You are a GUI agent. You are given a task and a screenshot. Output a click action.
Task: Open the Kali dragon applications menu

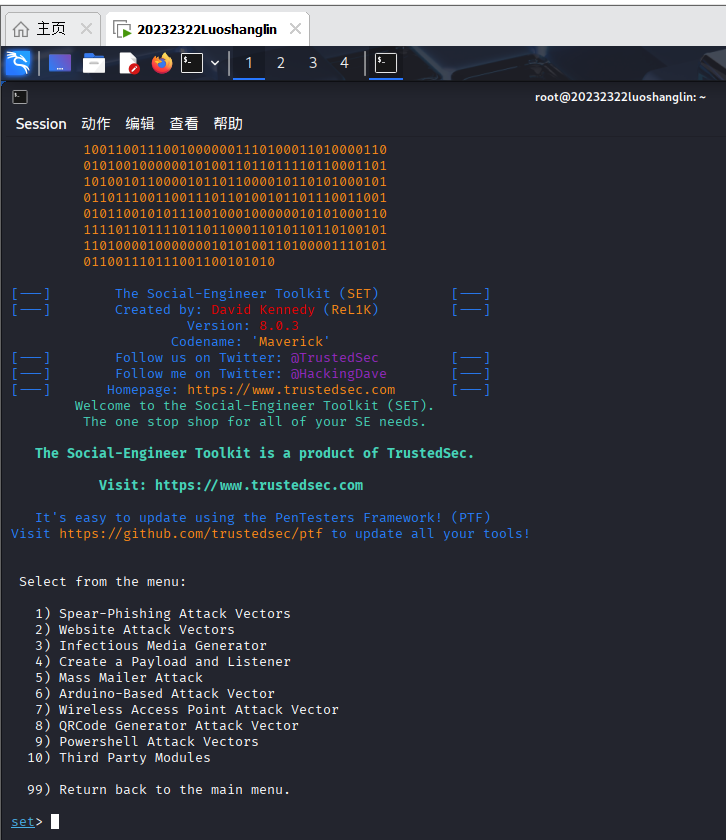(x=18, y=63)
